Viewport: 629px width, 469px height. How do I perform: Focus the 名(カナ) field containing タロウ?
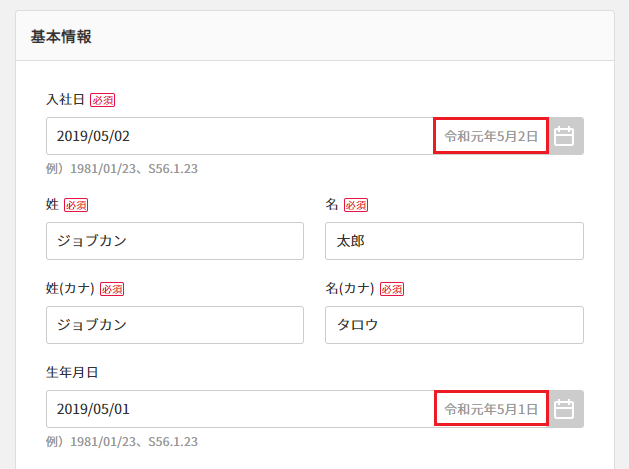[x=454, y=325]
